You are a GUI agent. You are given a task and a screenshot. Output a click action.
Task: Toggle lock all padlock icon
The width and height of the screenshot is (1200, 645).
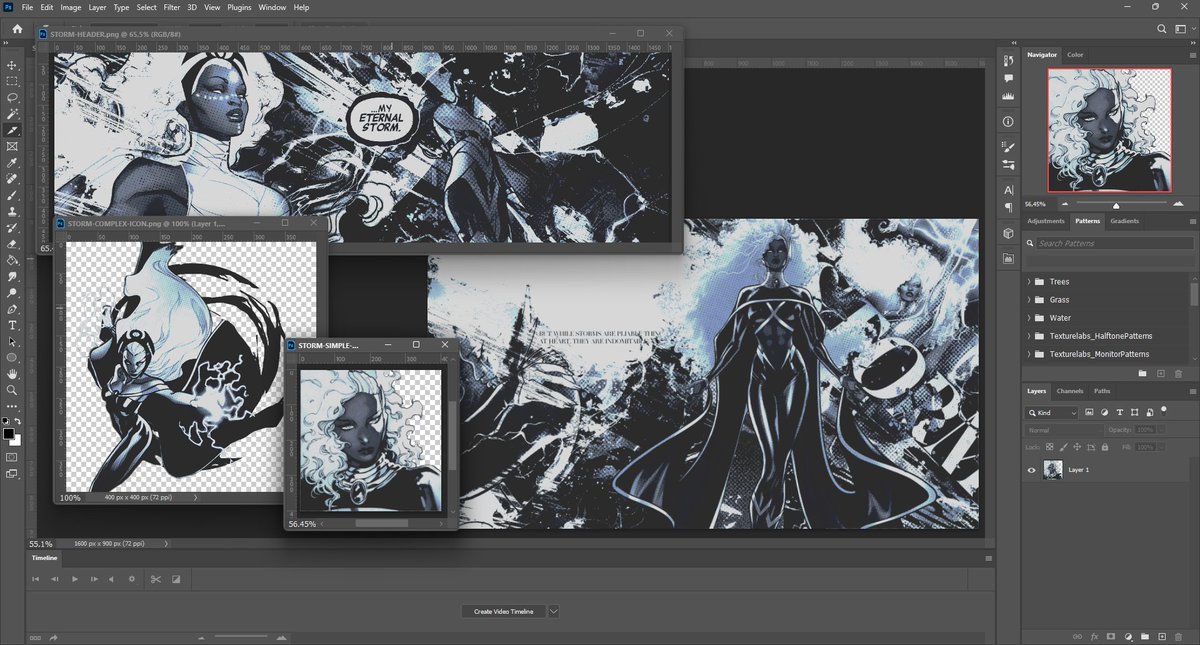[x=1105, y=447]
